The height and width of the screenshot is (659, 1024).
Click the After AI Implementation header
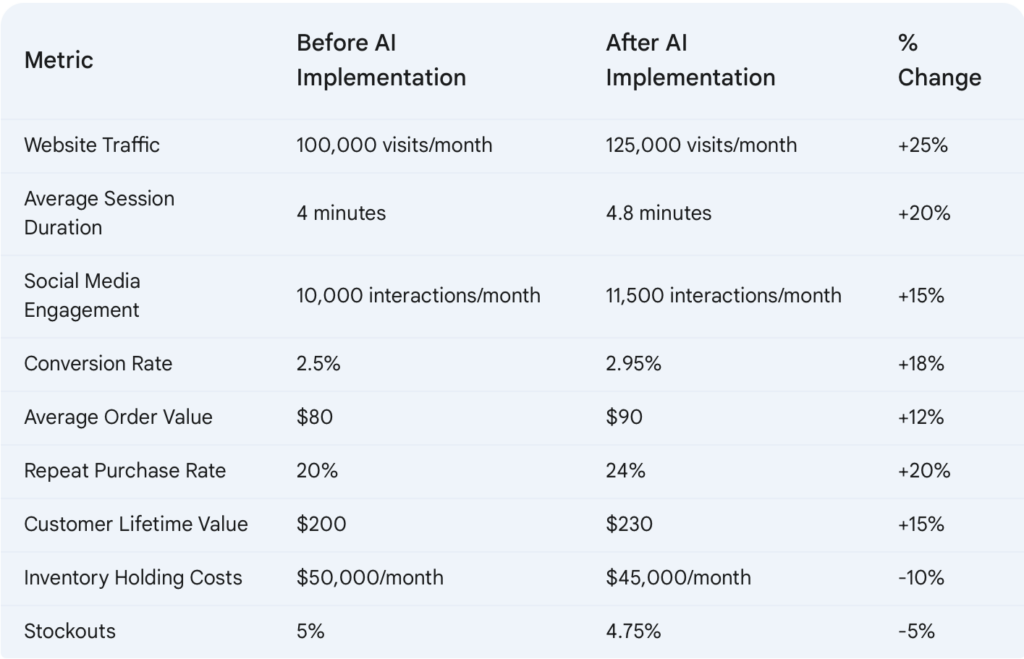click(x=690, y=60)
